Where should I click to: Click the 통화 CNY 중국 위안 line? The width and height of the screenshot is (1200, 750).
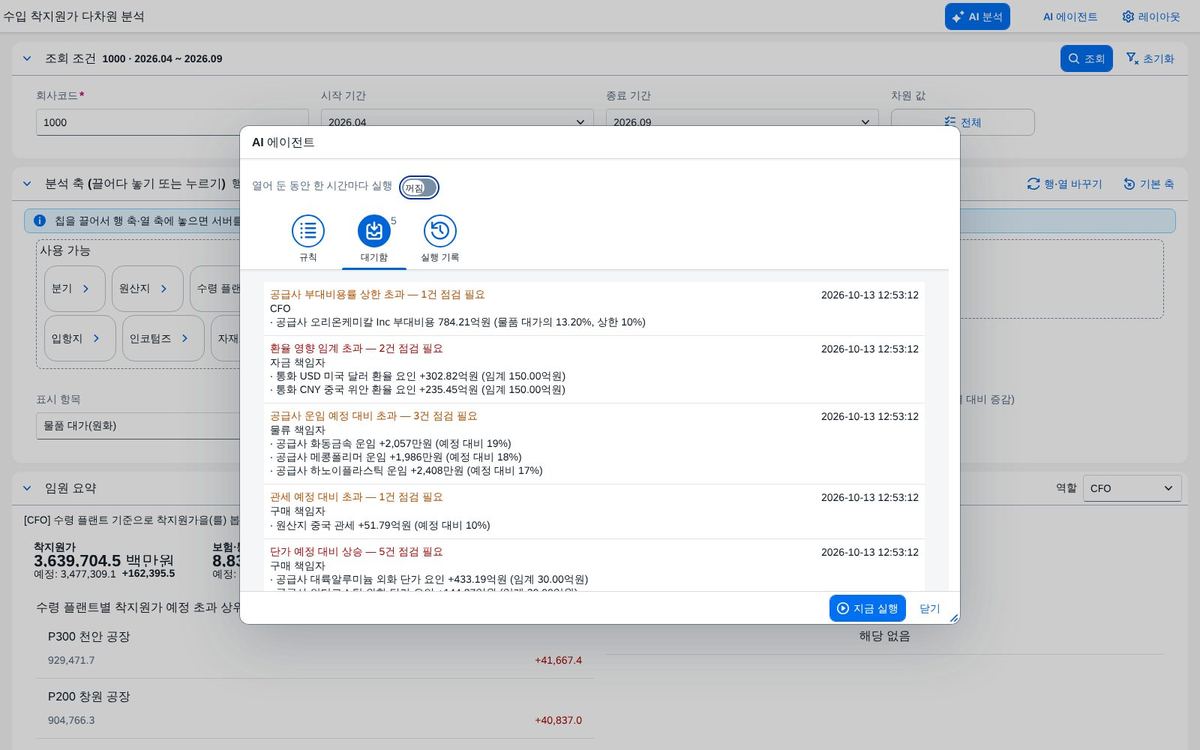[418, 390]
